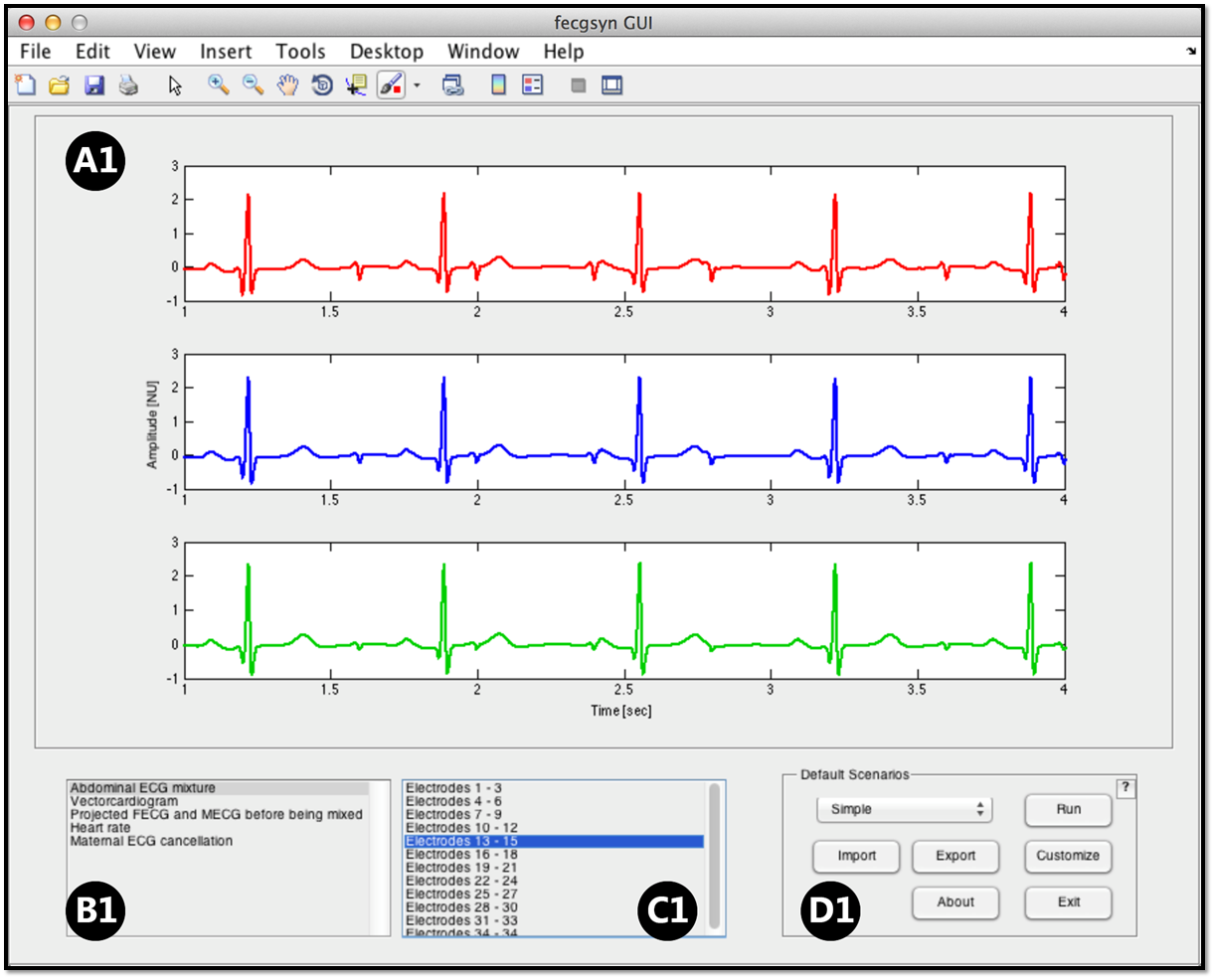Open the Insert menu
This screenshot has width=1215, height=980.
pyautogui.click(x=226, y=52)
